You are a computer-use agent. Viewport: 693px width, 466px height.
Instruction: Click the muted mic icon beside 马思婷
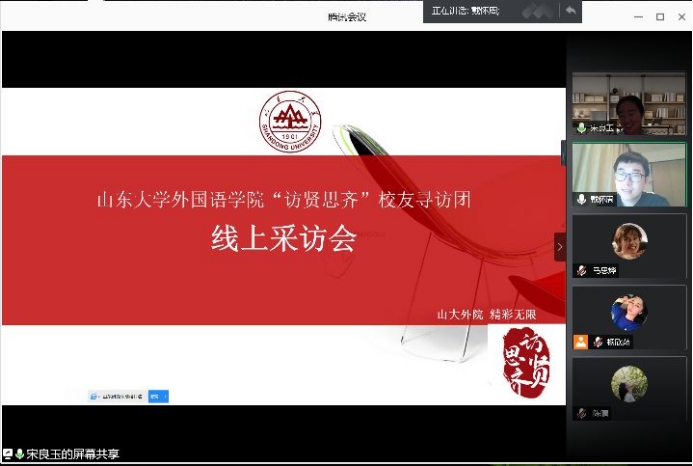click(580, 270)
